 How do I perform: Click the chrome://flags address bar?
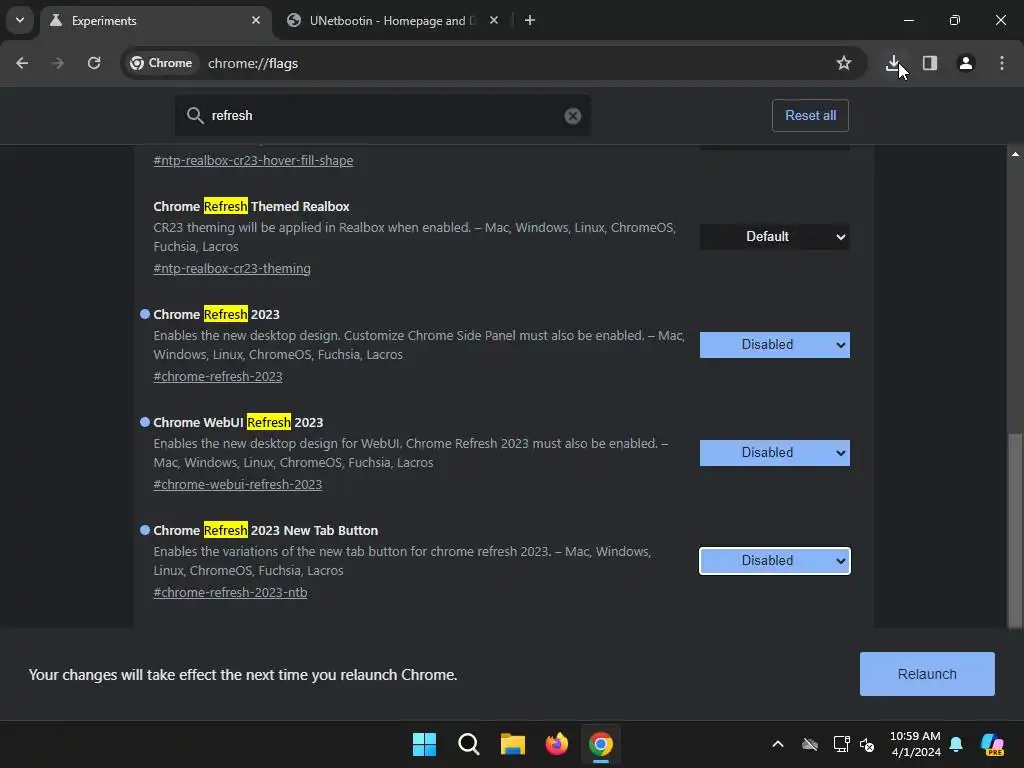(496, 63)
